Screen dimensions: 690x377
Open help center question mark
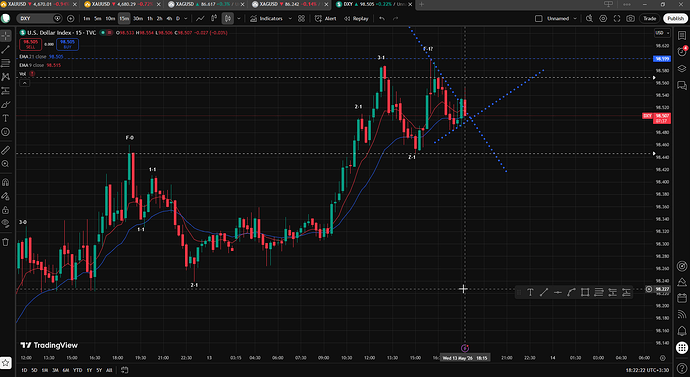click(682, 367)
